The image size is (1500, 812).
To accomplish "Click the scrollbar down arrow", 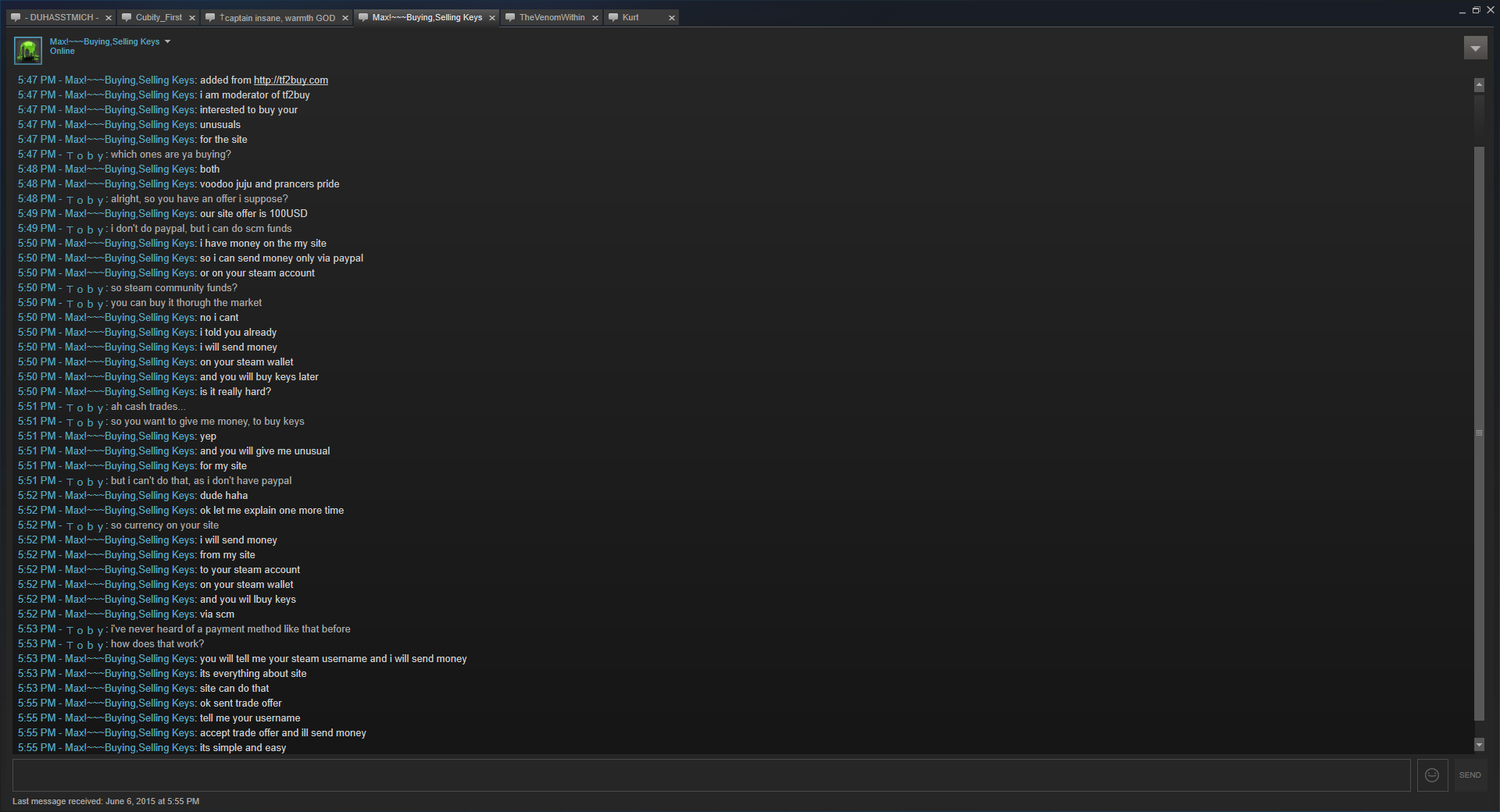I will (1479, 745).
